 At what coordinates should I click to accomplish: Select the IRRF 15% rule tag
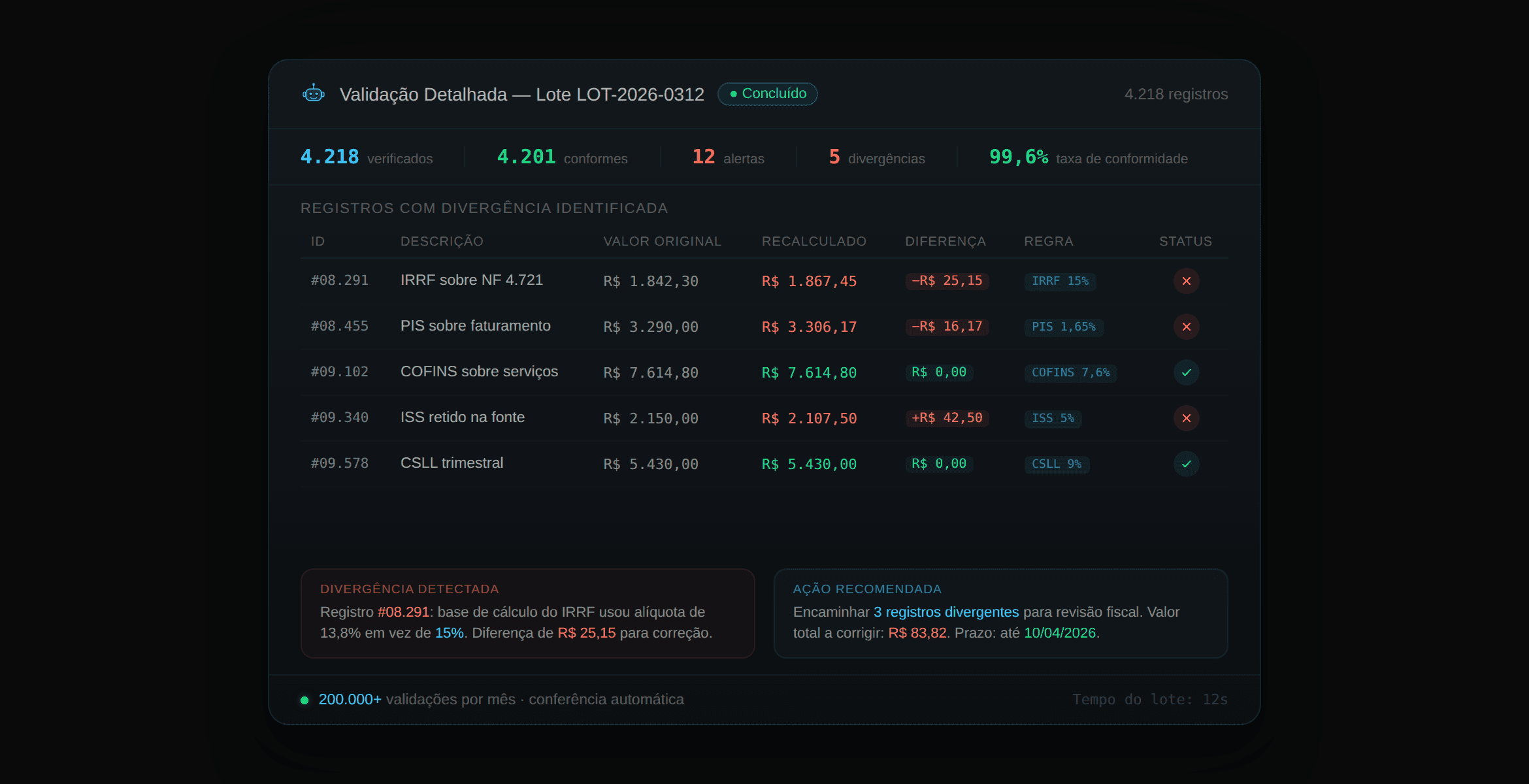tap(1060, 281)
